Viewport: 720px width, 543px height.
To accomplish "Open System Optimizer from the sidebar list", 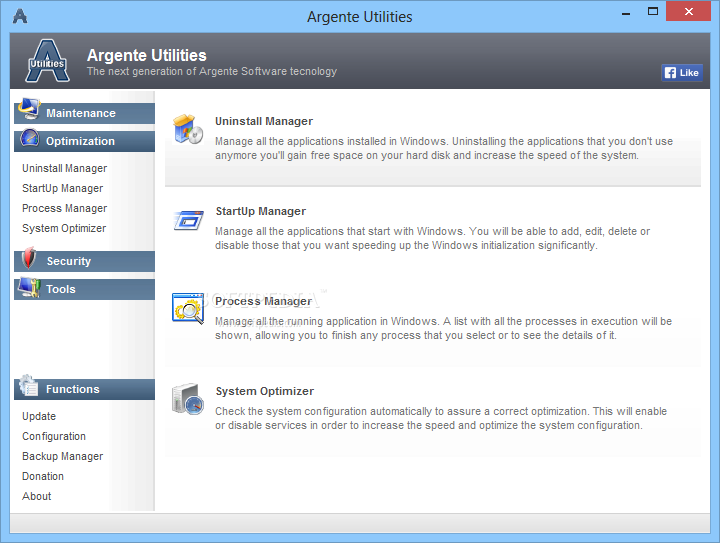I will 64,228.
